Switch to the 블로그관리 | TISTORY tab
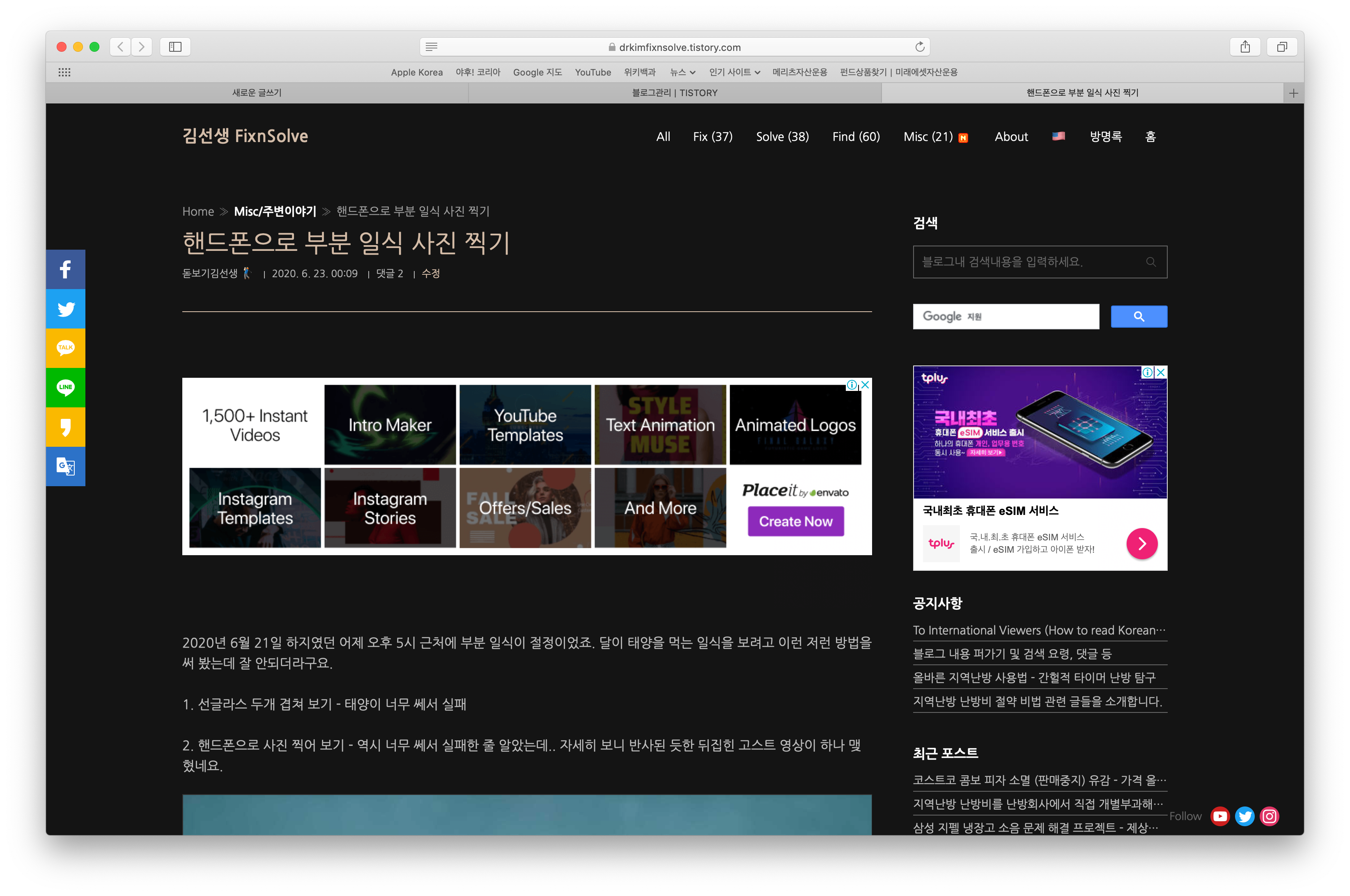The image size is (1350, 896). click(x=674, y=92)
